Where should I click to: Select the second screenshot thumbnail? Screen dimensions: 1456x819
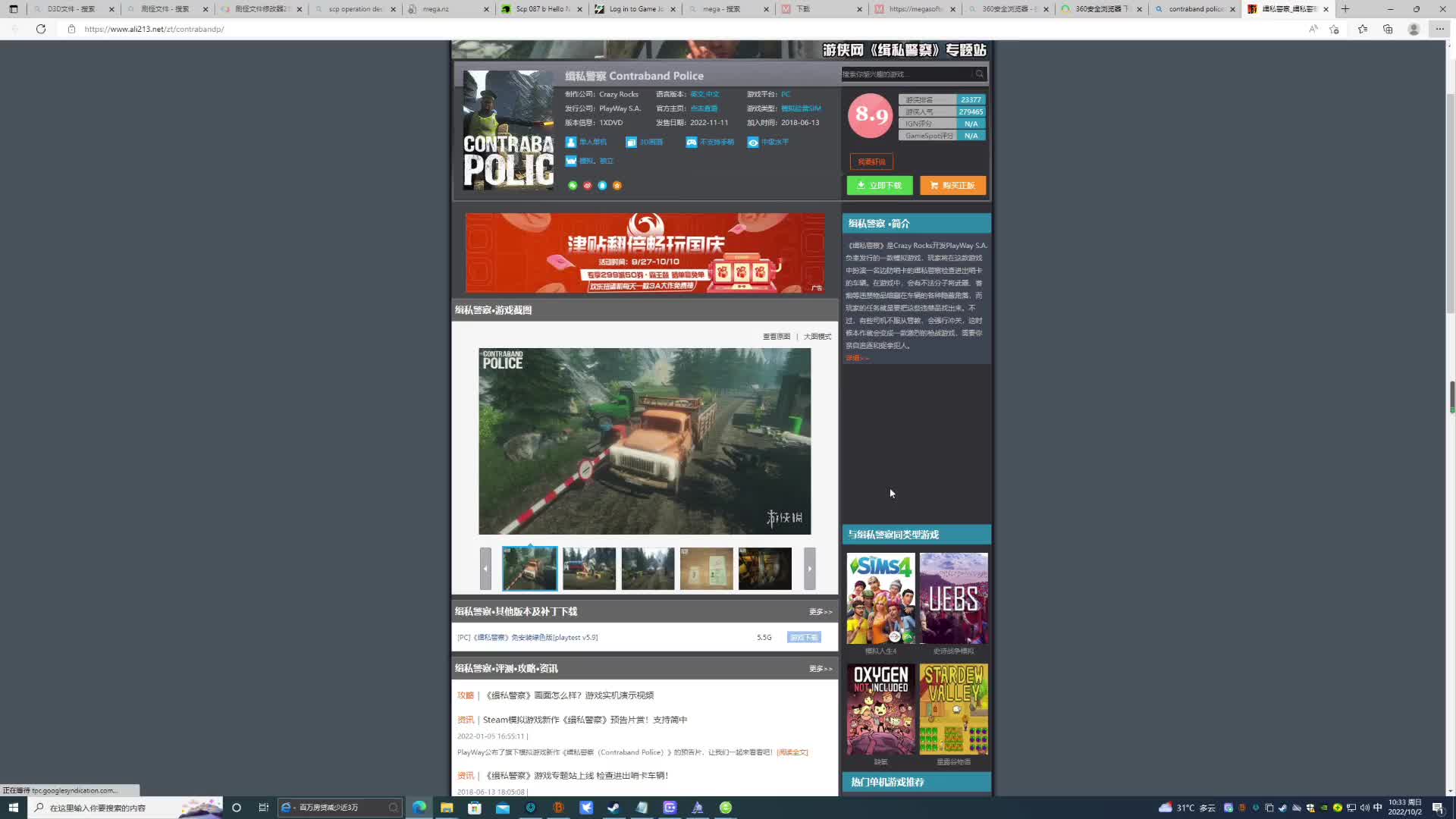pos(589,569)
